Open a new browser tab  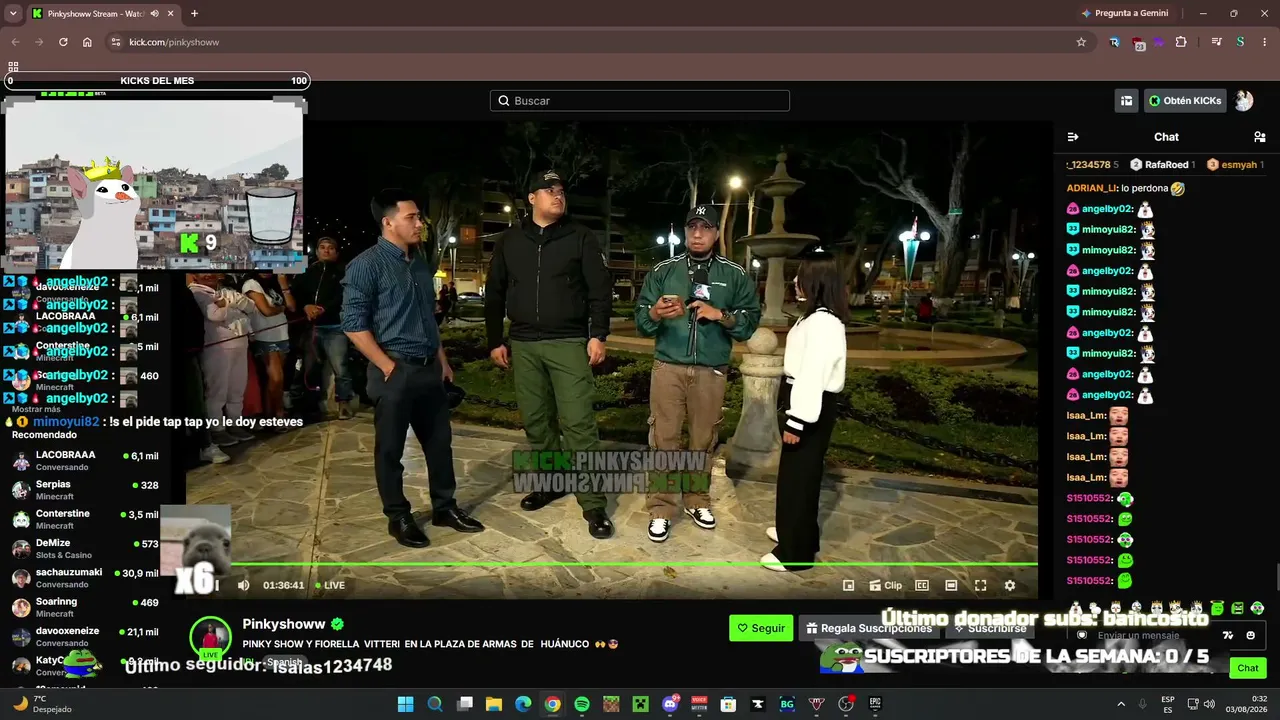[194, 13]
